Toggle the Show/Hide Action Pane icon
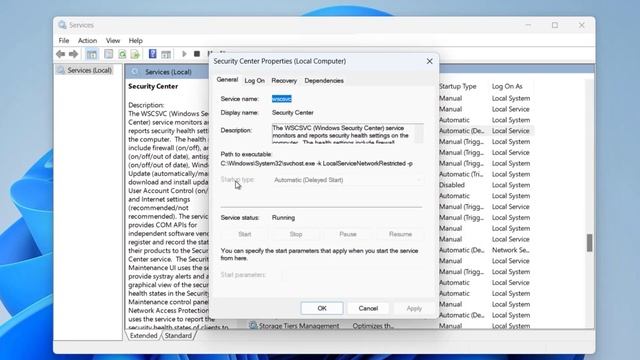 (166, 54)
